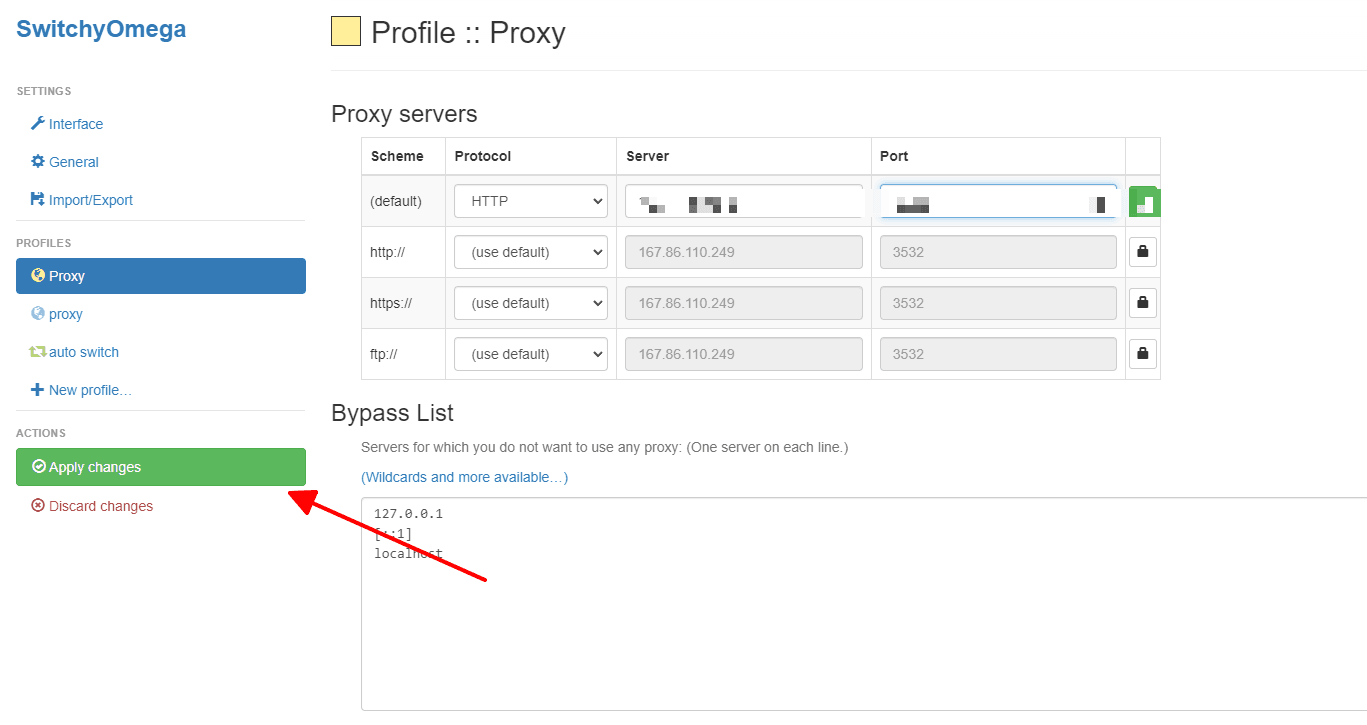1367x725 pixels.
Task: Click the https:// Port field 3532
Action: click(998, 303)
